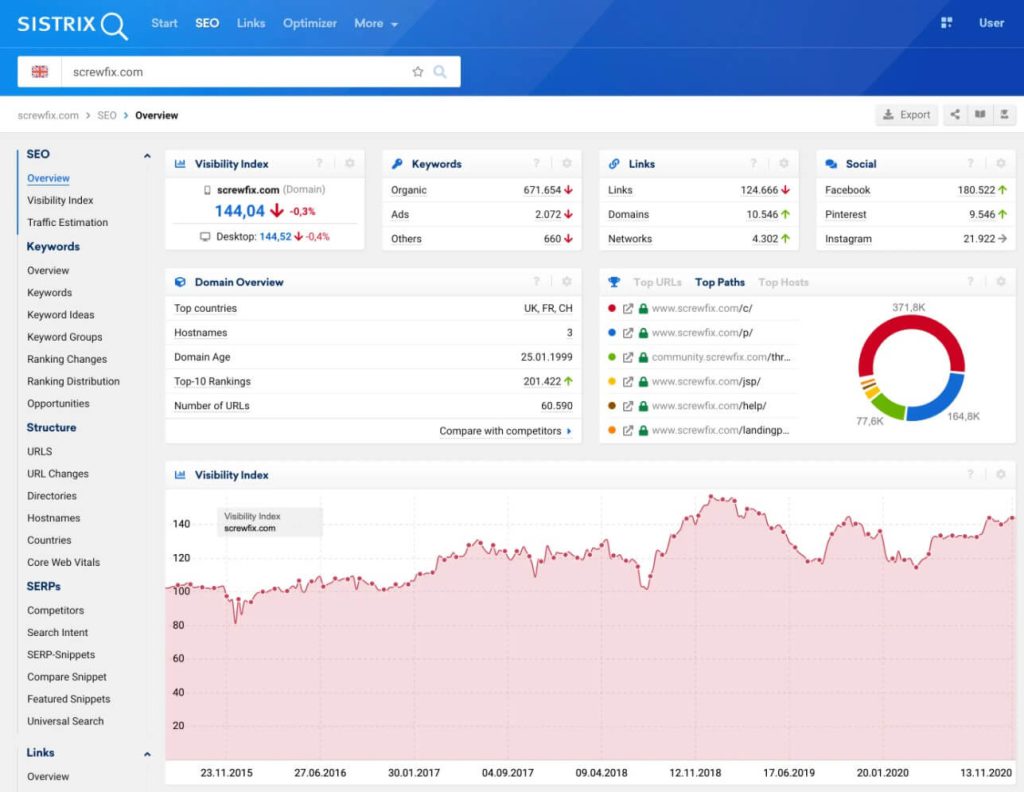Image resolution: width=1024 pixels, height=792 pixels.
Task: Open the Keywords widget settings gear
Action: pyautogui.click(x=567, y=163)
